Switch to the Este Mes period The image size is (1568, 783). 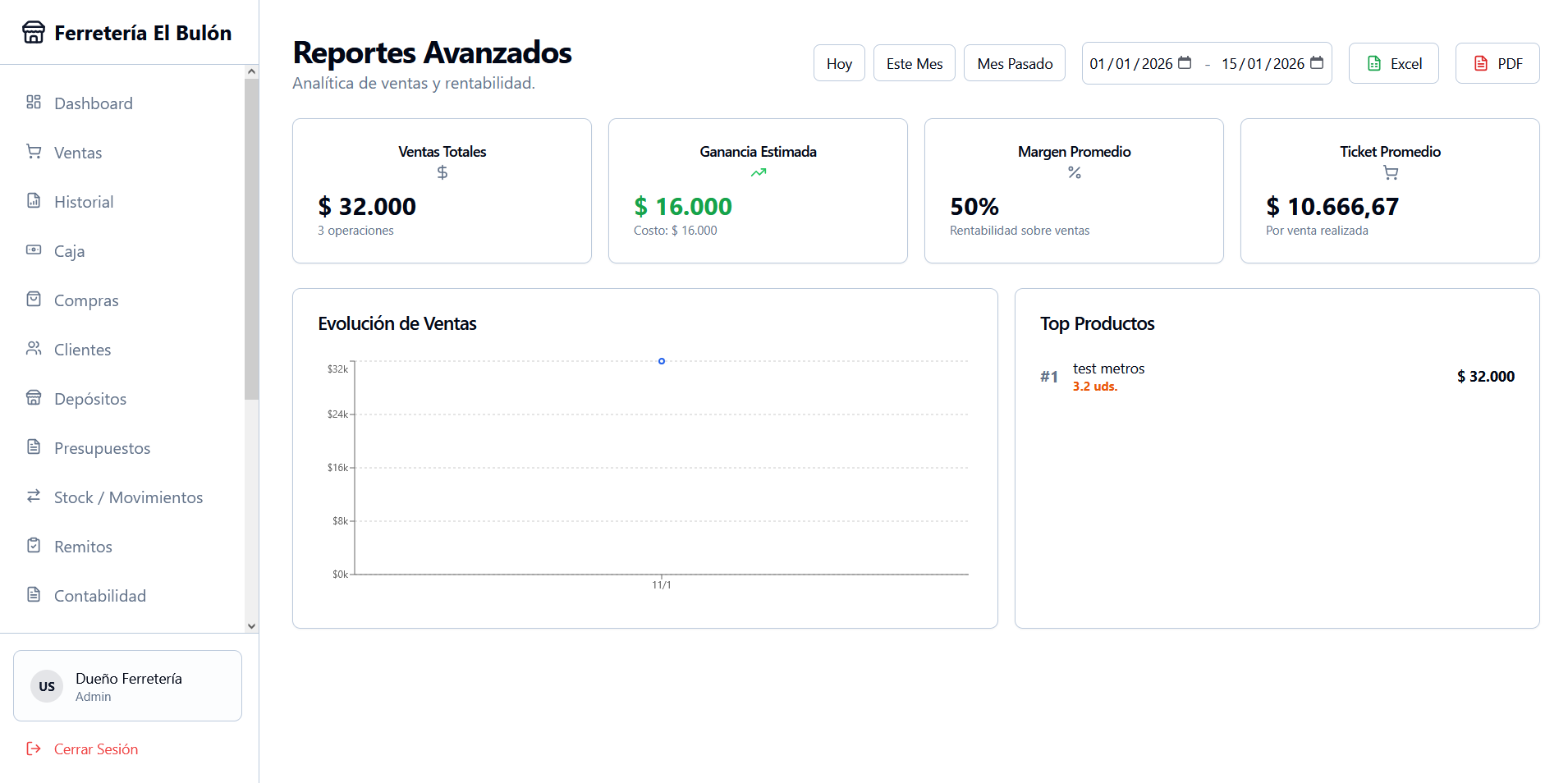point(914,62)
